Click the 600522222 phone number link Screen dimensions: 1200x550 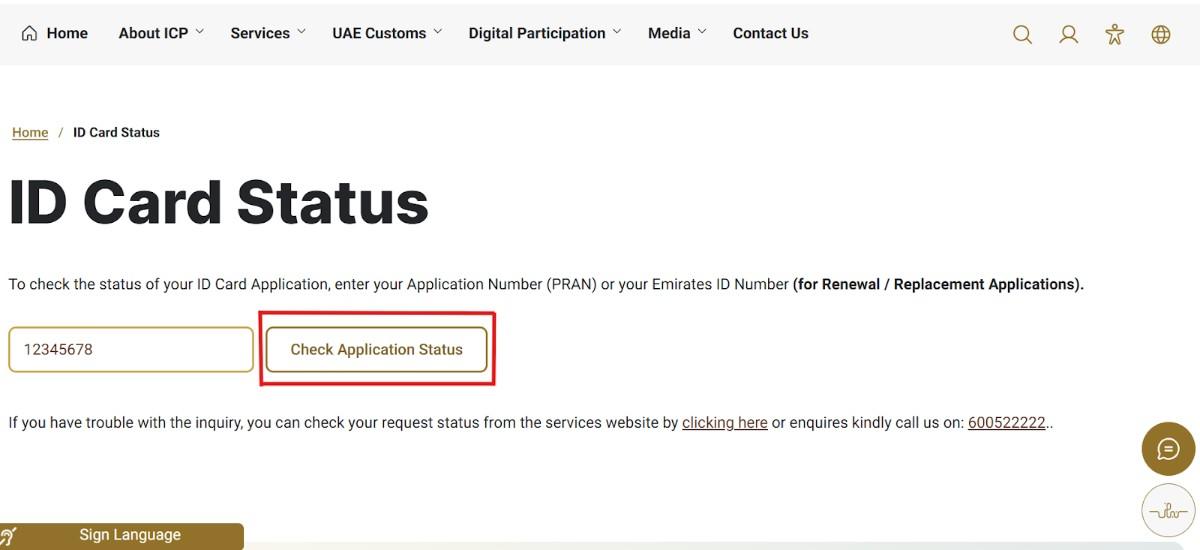pos(1007,422)
